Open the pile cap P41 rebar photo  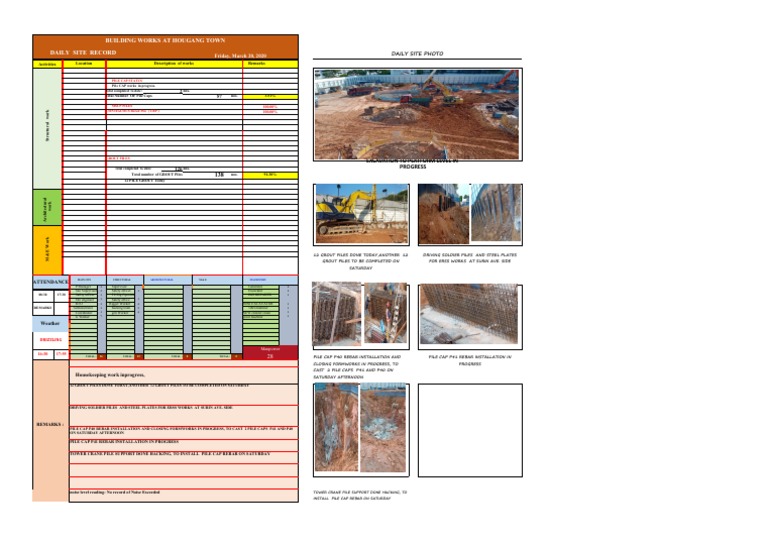[x=470, y=316]
